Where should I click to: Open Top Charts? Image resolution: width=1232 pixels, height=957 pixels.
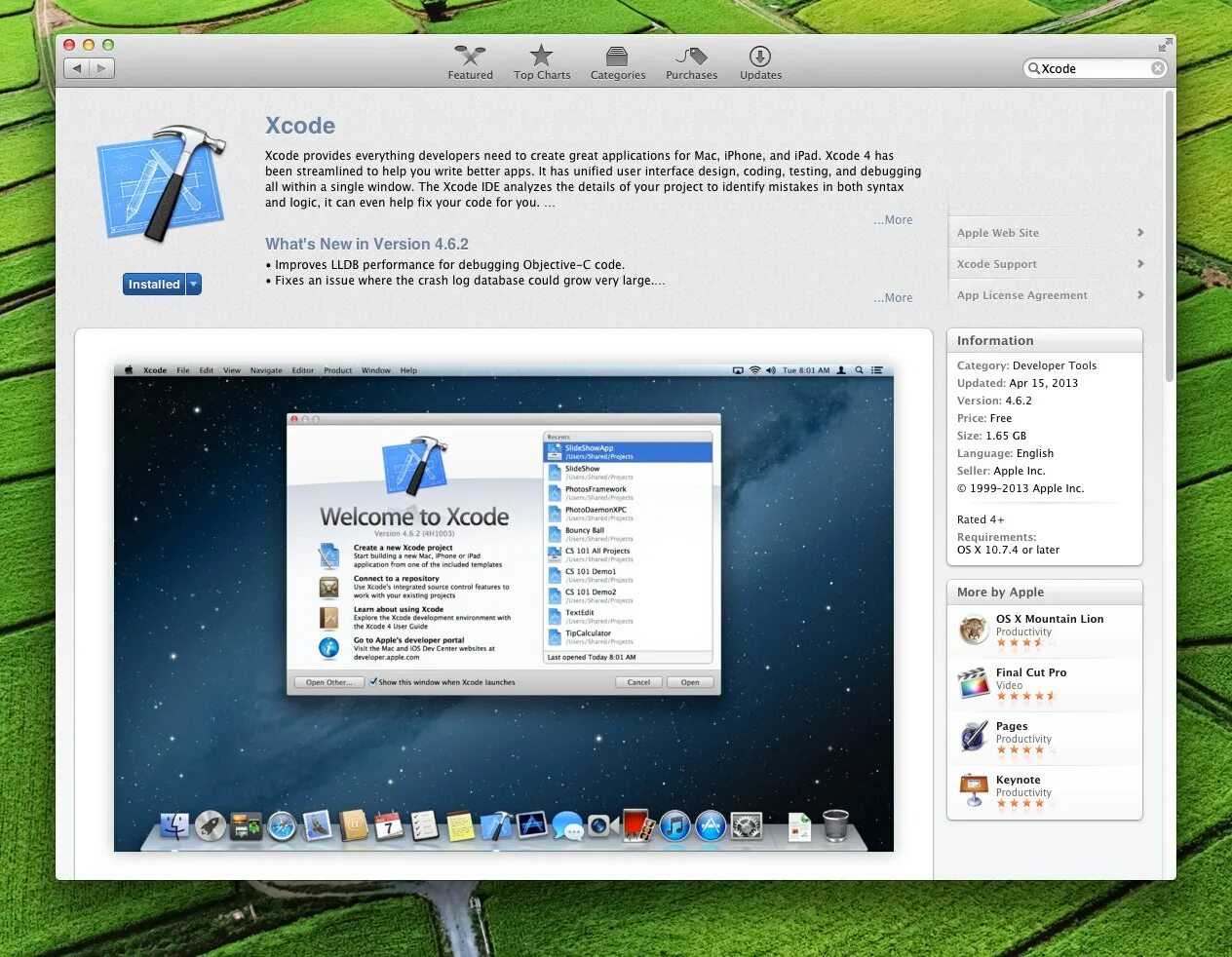542,62
